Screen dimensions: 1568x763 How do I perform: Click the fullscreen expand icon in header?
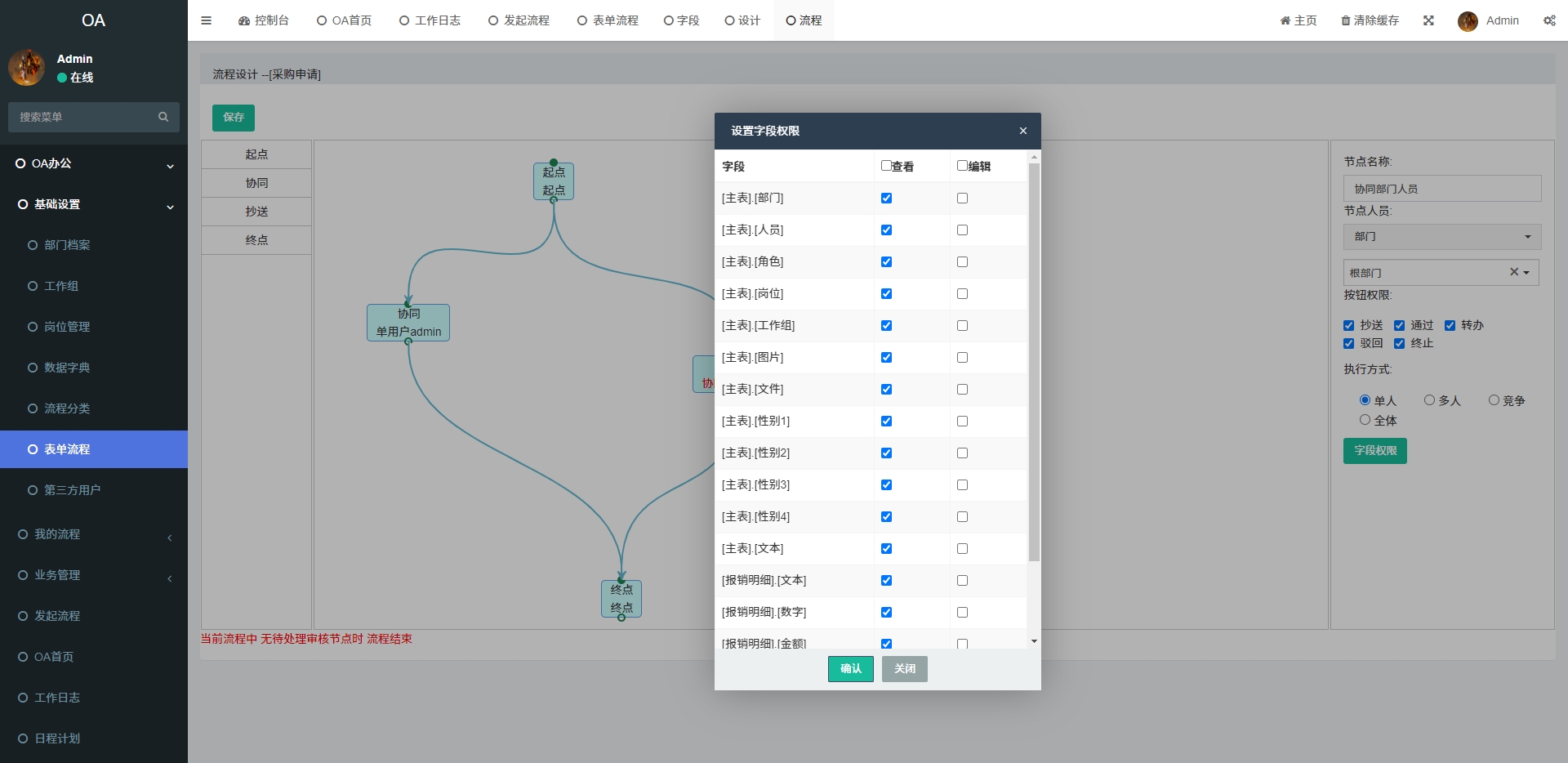(x=1428, y=20)
